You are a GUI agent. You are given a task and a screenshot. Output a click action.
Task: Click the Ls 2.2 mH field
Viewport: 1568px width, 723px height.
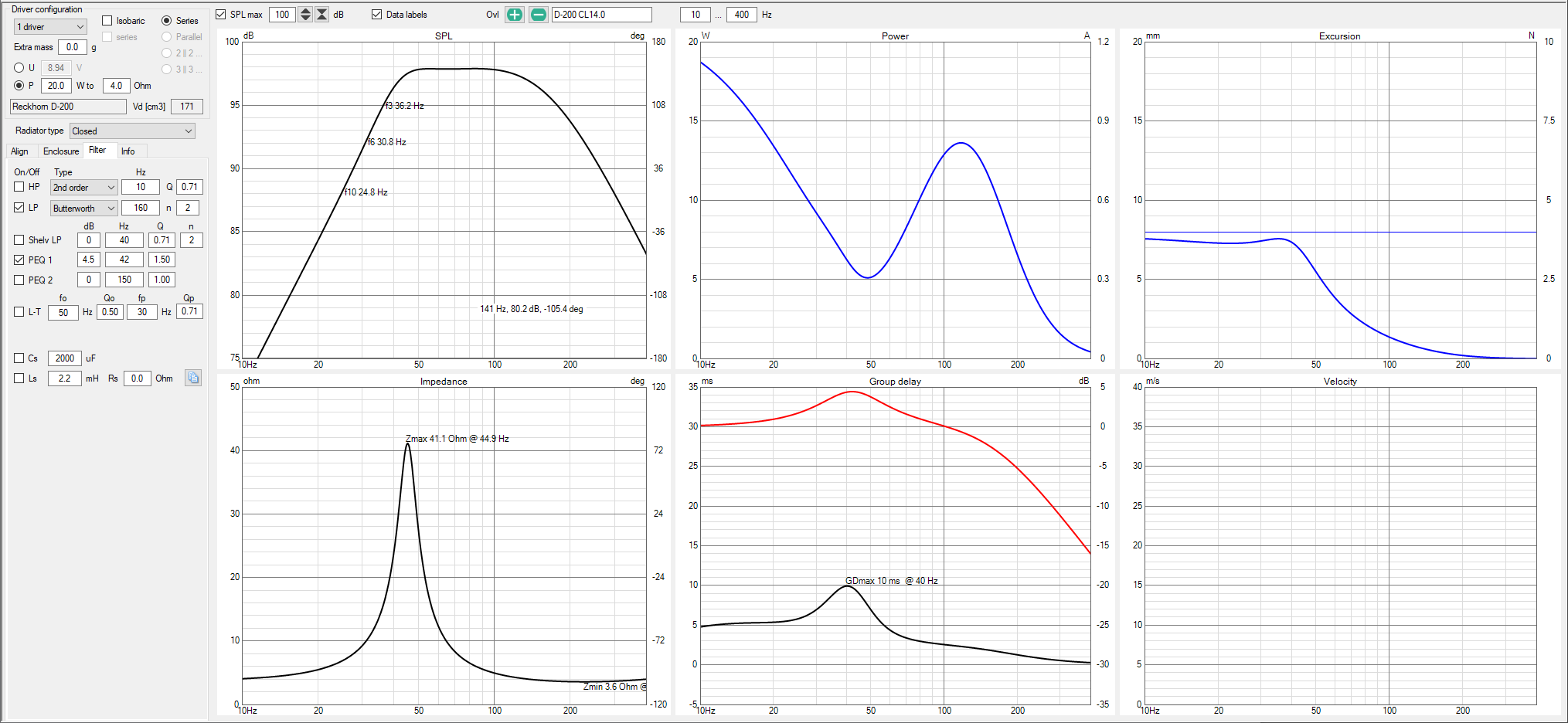65,378
